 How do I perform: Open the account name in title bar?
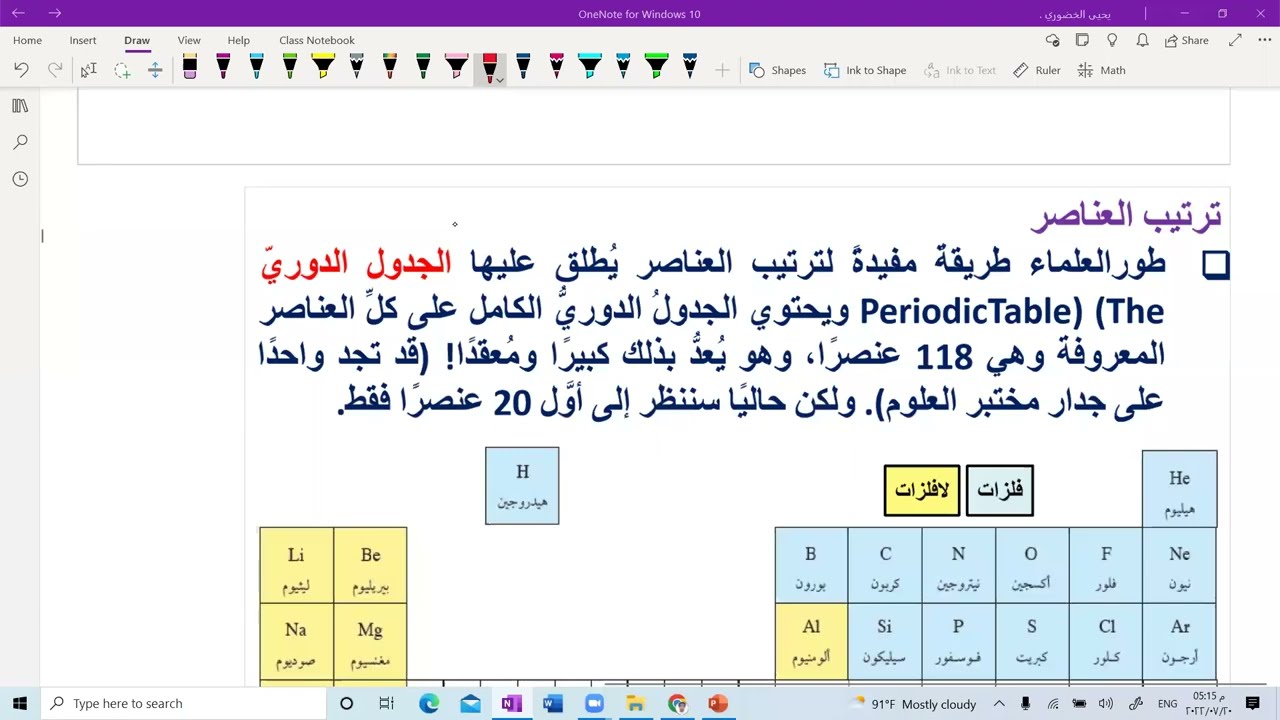[1075, 14]
